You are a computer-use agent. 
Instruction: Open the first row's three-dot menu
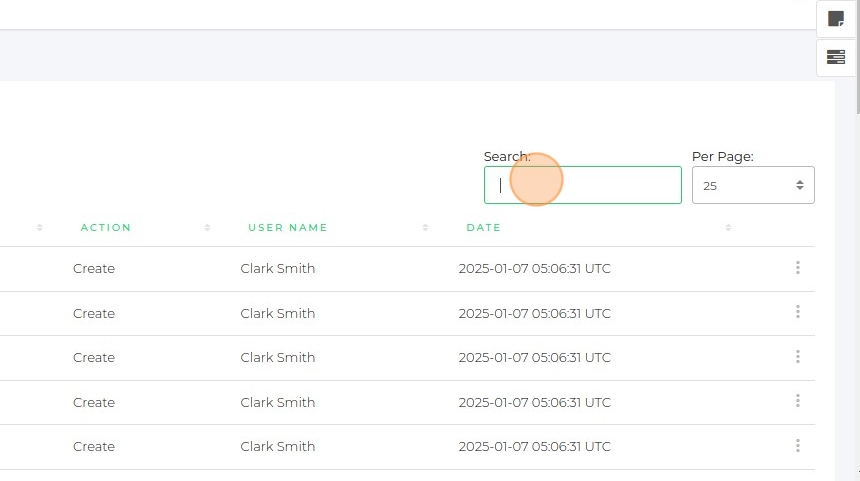tap(797, 268)
